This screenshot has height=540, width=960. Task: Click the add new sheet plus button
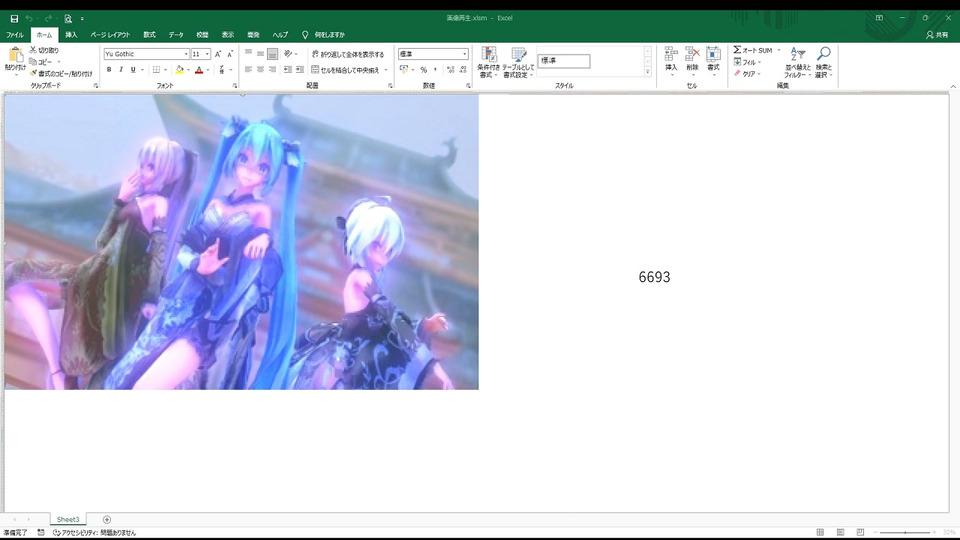pos(107,519)
